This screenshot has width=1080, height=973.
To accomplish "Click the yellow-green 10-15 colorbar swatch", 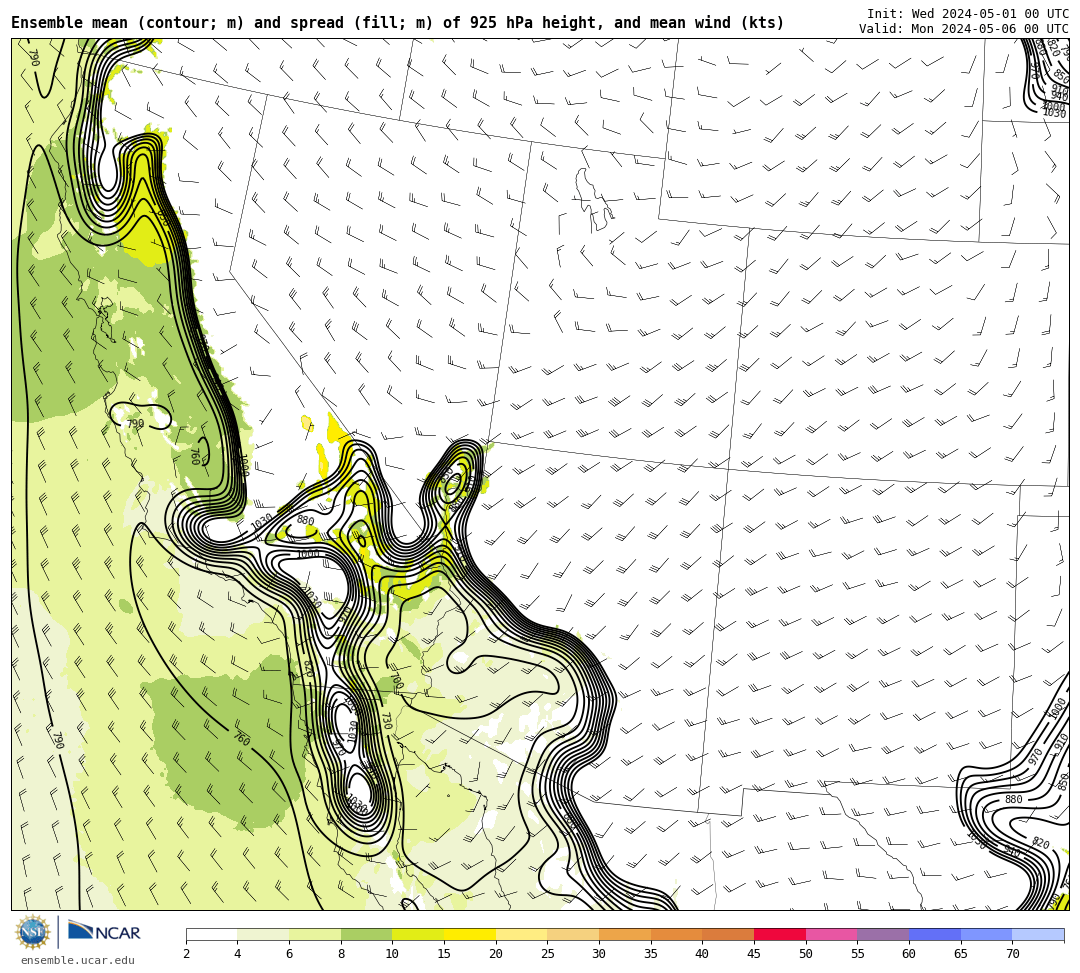I will click(418, 934).
